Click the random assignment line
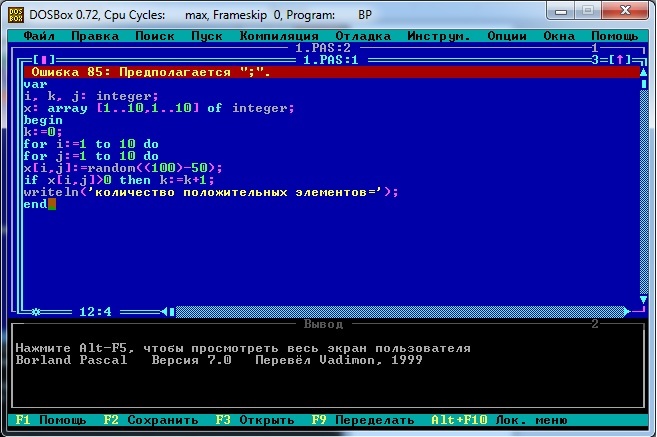The height and width of the screenshot is (437, 657). [x=123, y=168]
